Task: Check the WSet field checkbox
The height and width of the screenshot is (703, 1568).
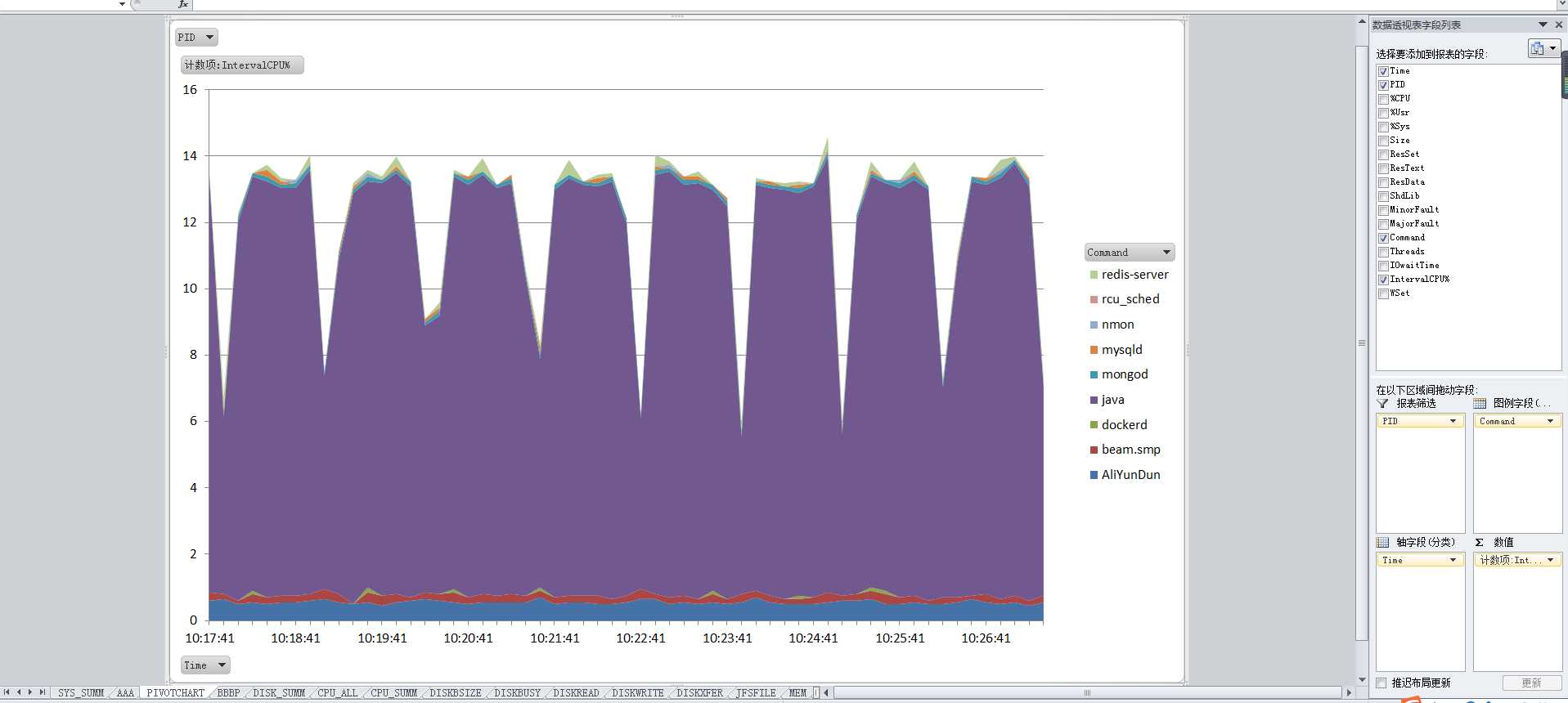Action: (1383, 293)
